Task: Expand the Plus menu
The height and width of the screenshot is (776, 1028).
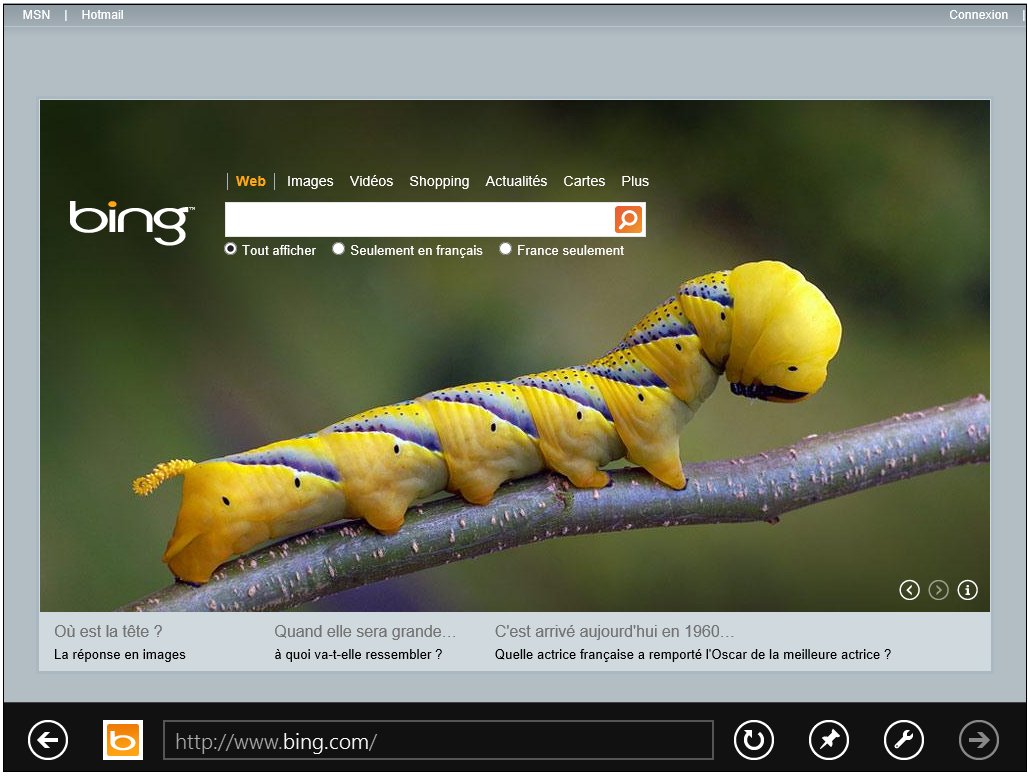Action: coord(635,181)
